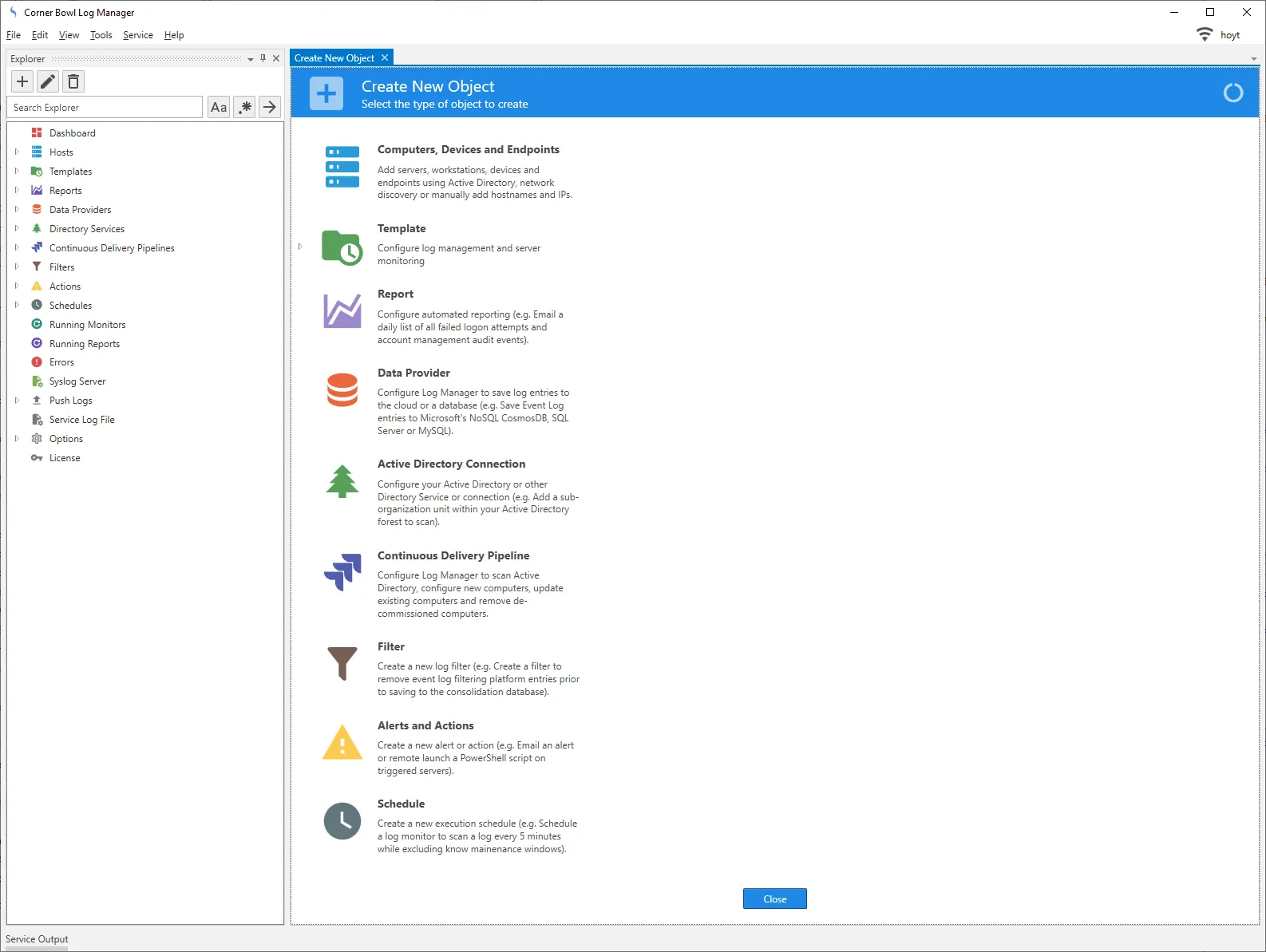Screen dimensions: 1266x952
Task: Pick the Schedule clock icon
Action: tap(342, 821)
